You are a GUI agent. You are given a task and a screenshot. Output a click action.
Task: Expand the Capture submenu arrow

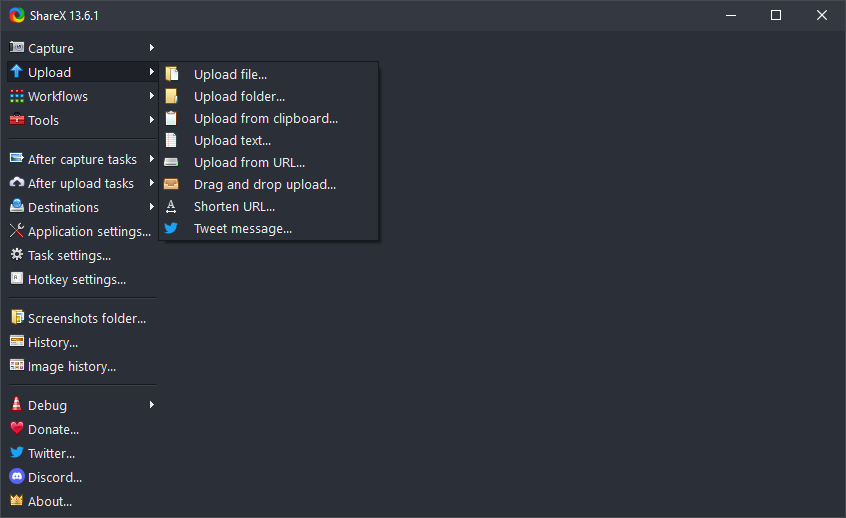[x=152, y=48]
